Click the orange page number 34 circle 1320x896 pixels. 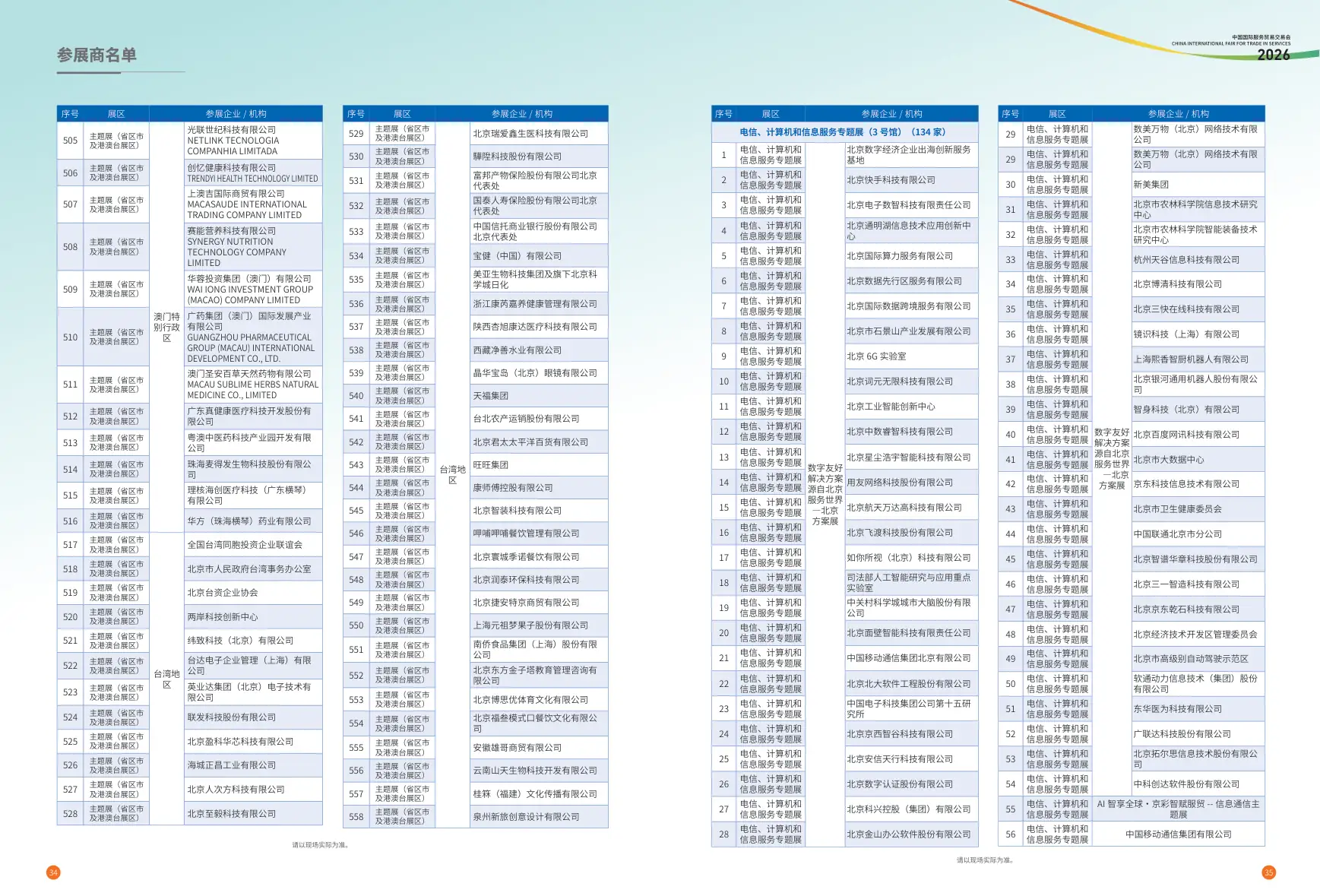(53, 872)
